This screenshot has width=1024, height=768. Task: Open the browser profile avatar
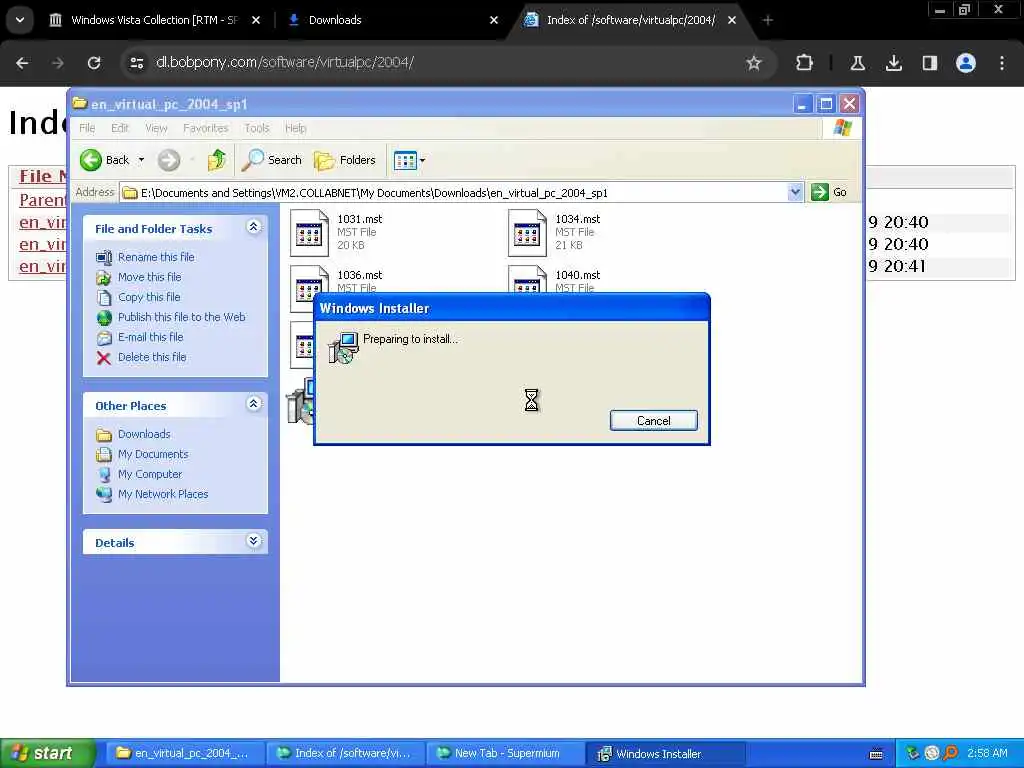[x=966, y=63]
